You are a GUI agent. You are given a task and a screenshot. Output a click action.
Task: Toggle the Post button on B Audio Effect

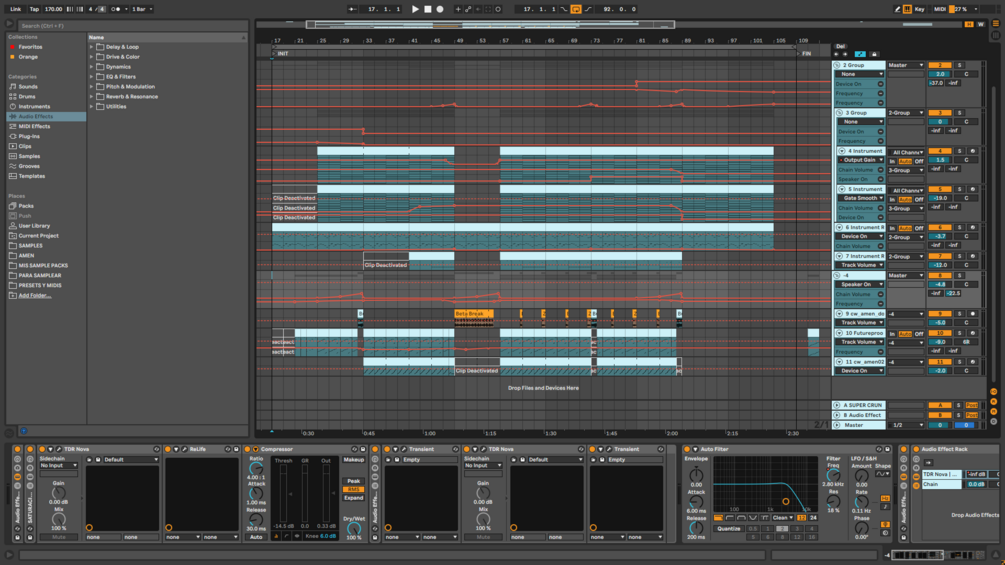click(x=972, y=415)
